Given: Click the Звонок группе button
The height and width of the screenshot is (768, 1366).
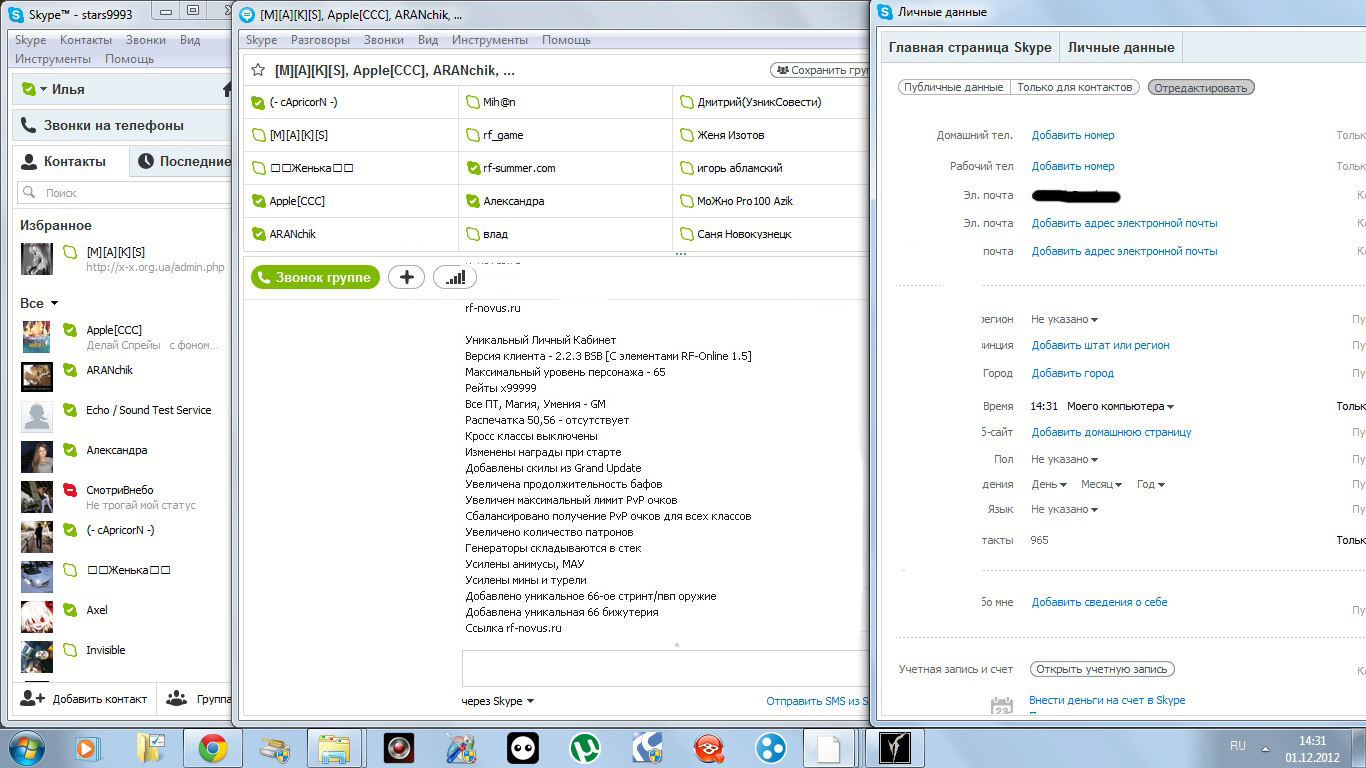Looking at the screenshot, I should point(315,278).
